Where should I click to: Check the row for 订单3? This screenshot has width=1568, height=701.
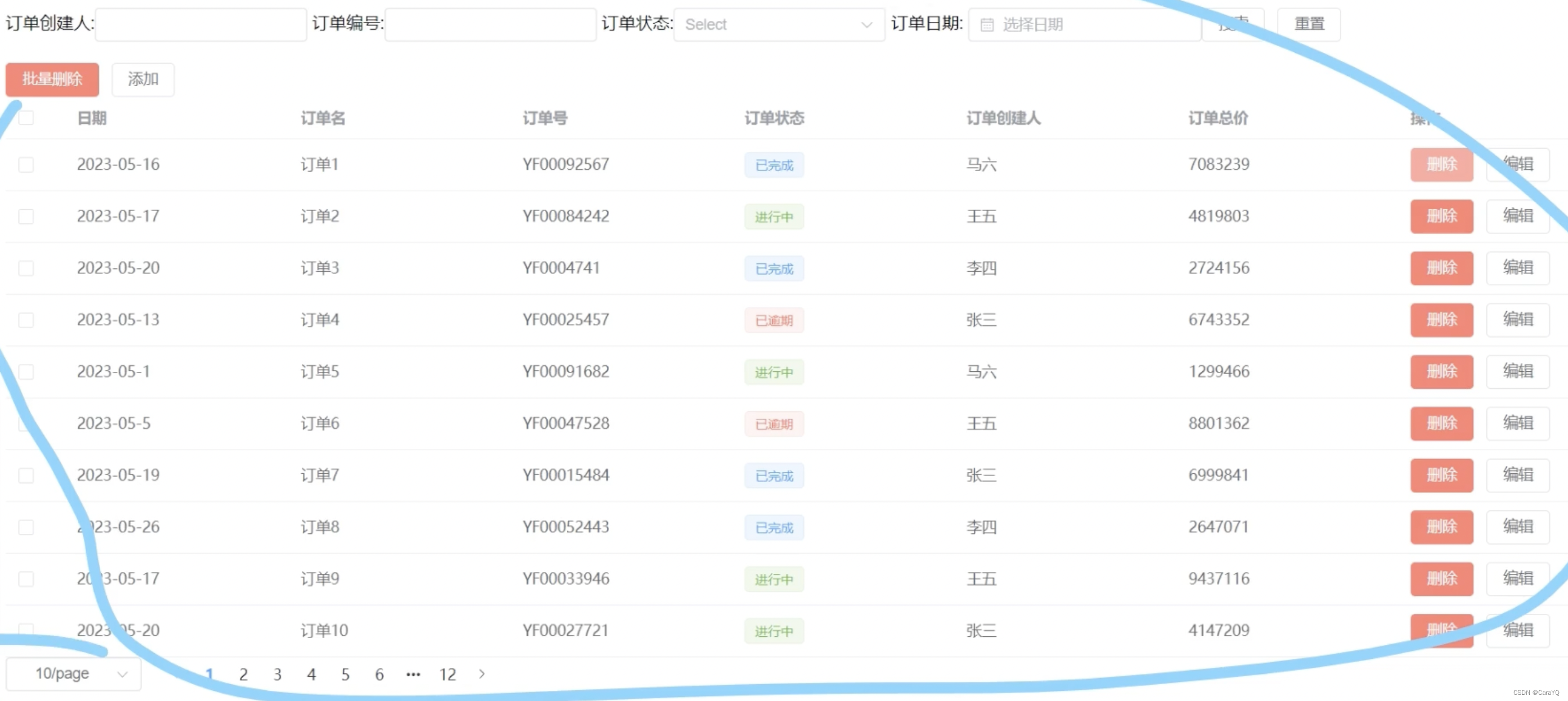click(x=25, y=268)
